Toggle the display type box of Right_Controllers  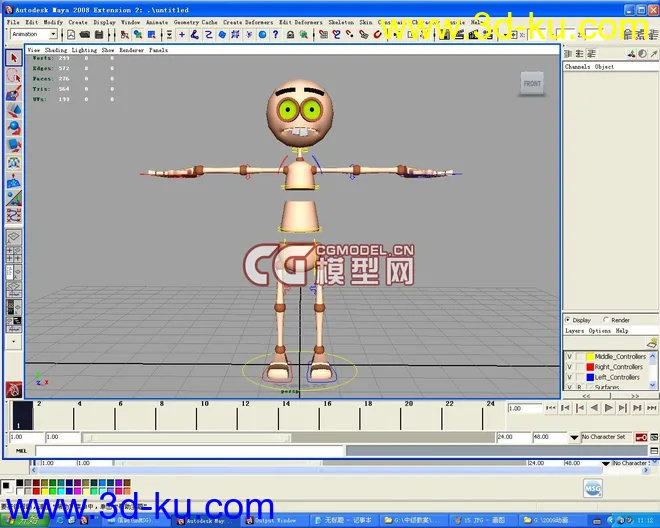580,367
